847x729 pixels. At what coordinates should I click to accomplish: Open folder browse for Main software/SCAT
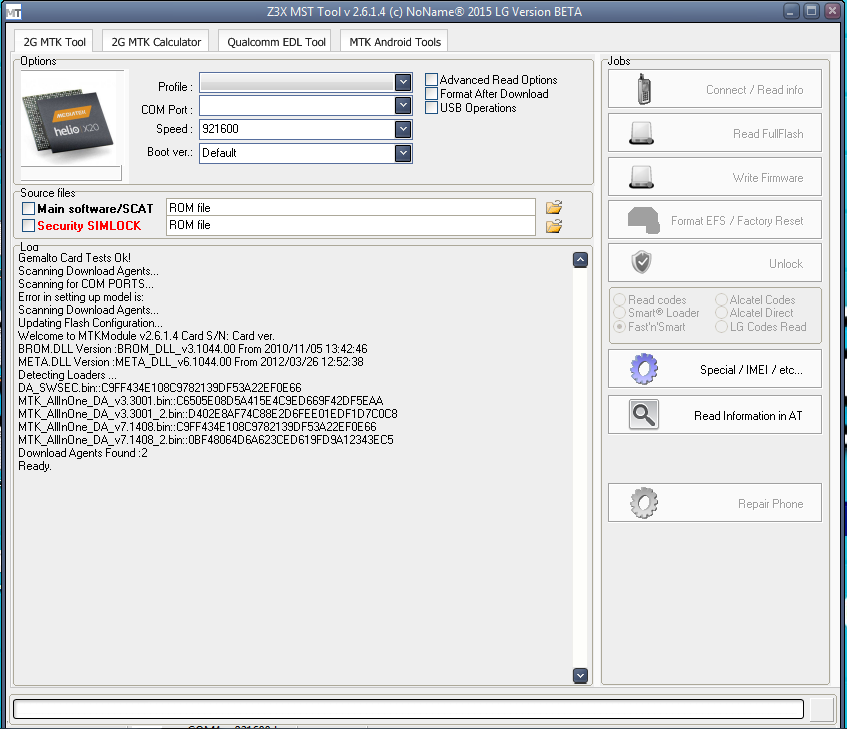pyautogui.click(x=554, y=207)
